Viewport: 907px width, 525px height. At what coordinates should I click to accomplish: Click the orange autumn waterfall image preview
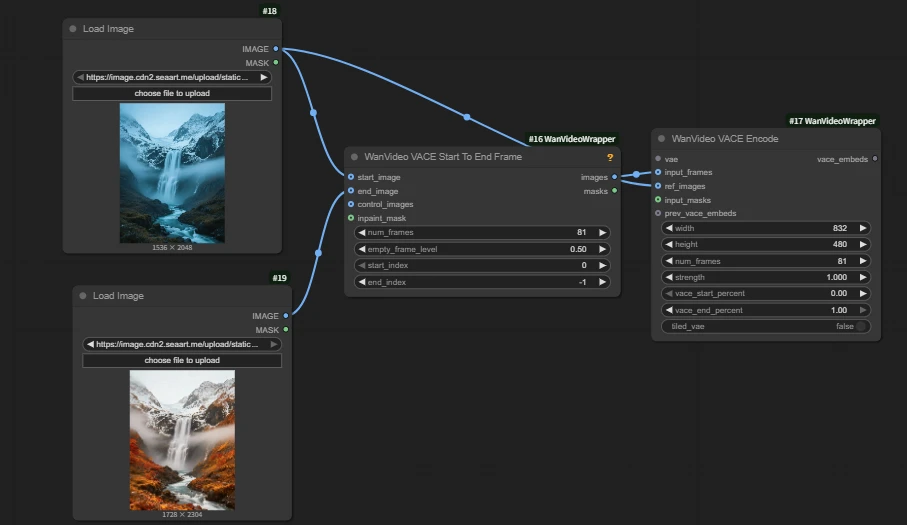click(182, 439)
